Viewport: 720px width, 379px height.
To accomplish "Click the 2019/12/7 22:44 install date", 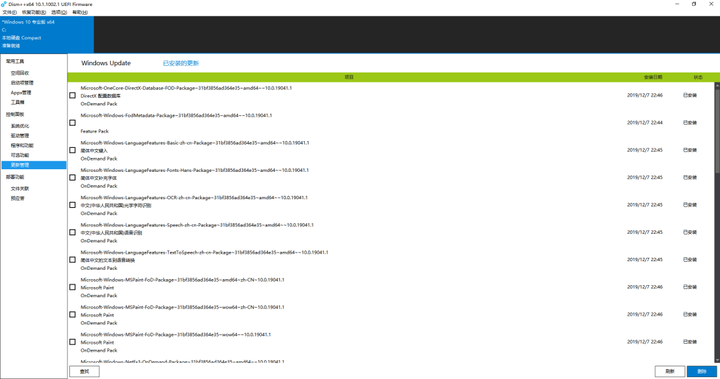I will (645, 123).
